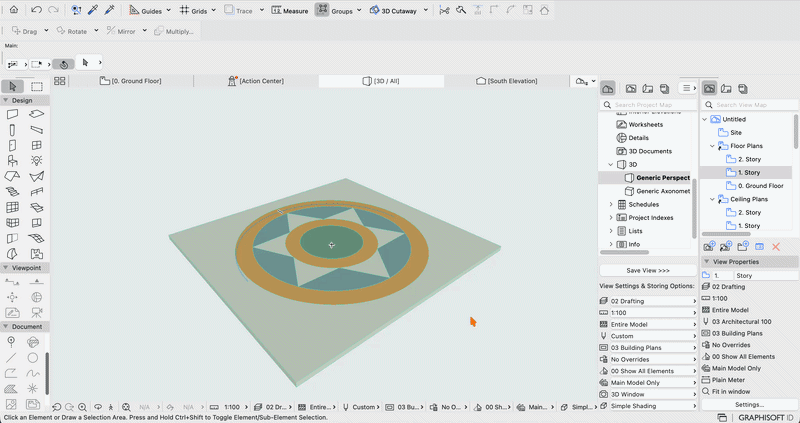The width and height of the screenshot is (800, 423).
Task: Select the Beam tool
Action: 37,130
